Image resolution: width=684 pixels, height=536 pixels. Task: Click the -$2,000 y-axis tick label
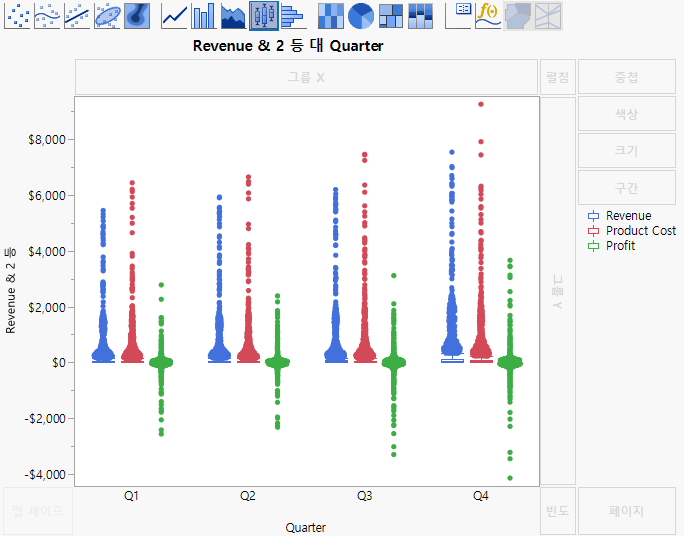point(44,419)
